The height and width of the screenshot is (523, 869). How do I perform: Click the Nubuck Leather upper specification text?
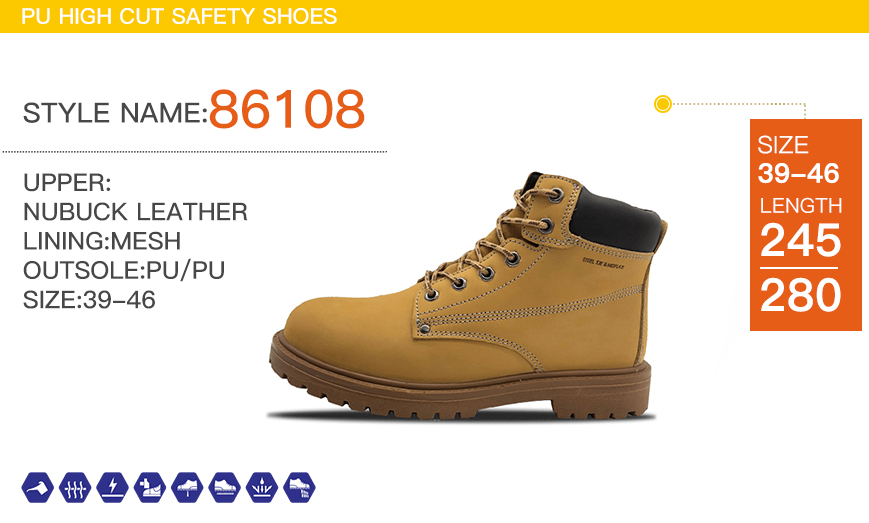135,212
